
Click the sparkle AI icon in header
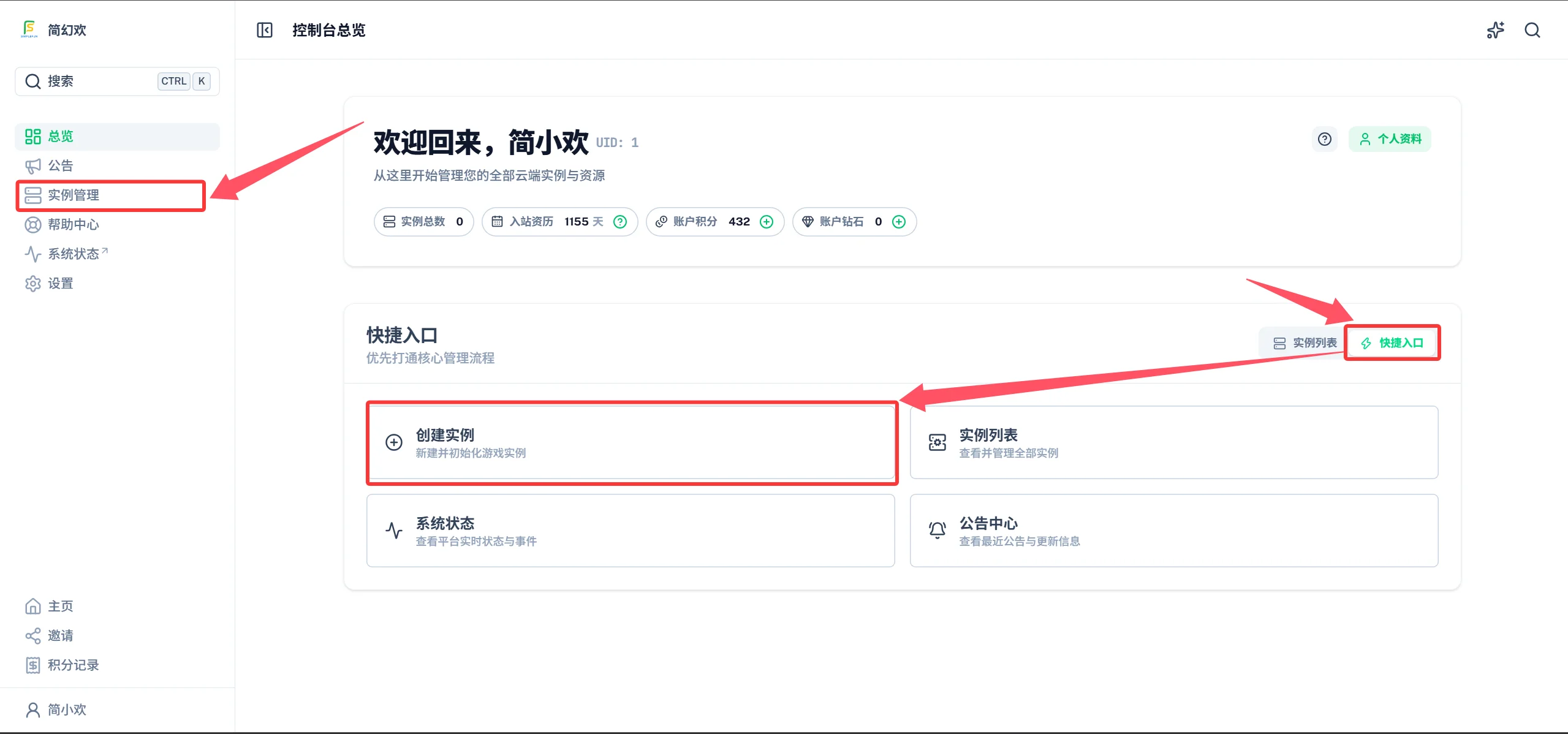click(x=1495, y=30)
